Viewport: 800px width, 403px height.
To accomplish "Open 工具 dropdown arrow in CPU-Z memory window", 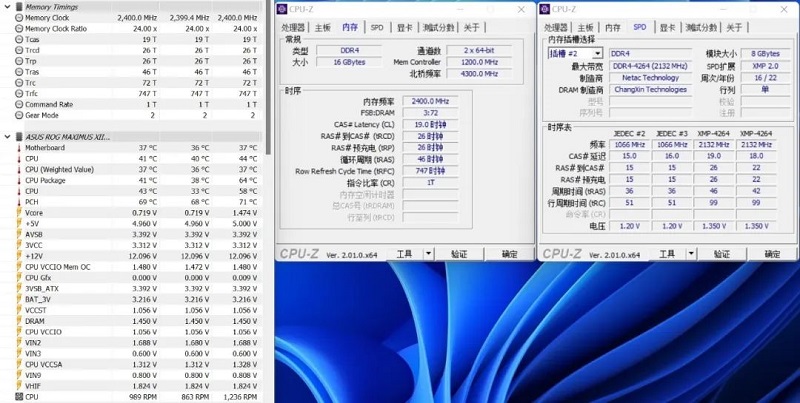I will (x=429, y=254).
